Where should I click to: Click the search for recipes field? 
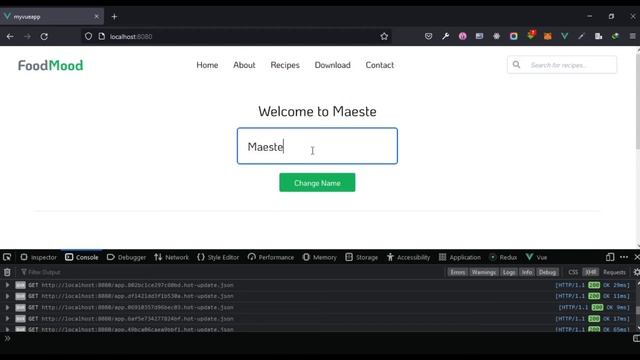point(562,65)
